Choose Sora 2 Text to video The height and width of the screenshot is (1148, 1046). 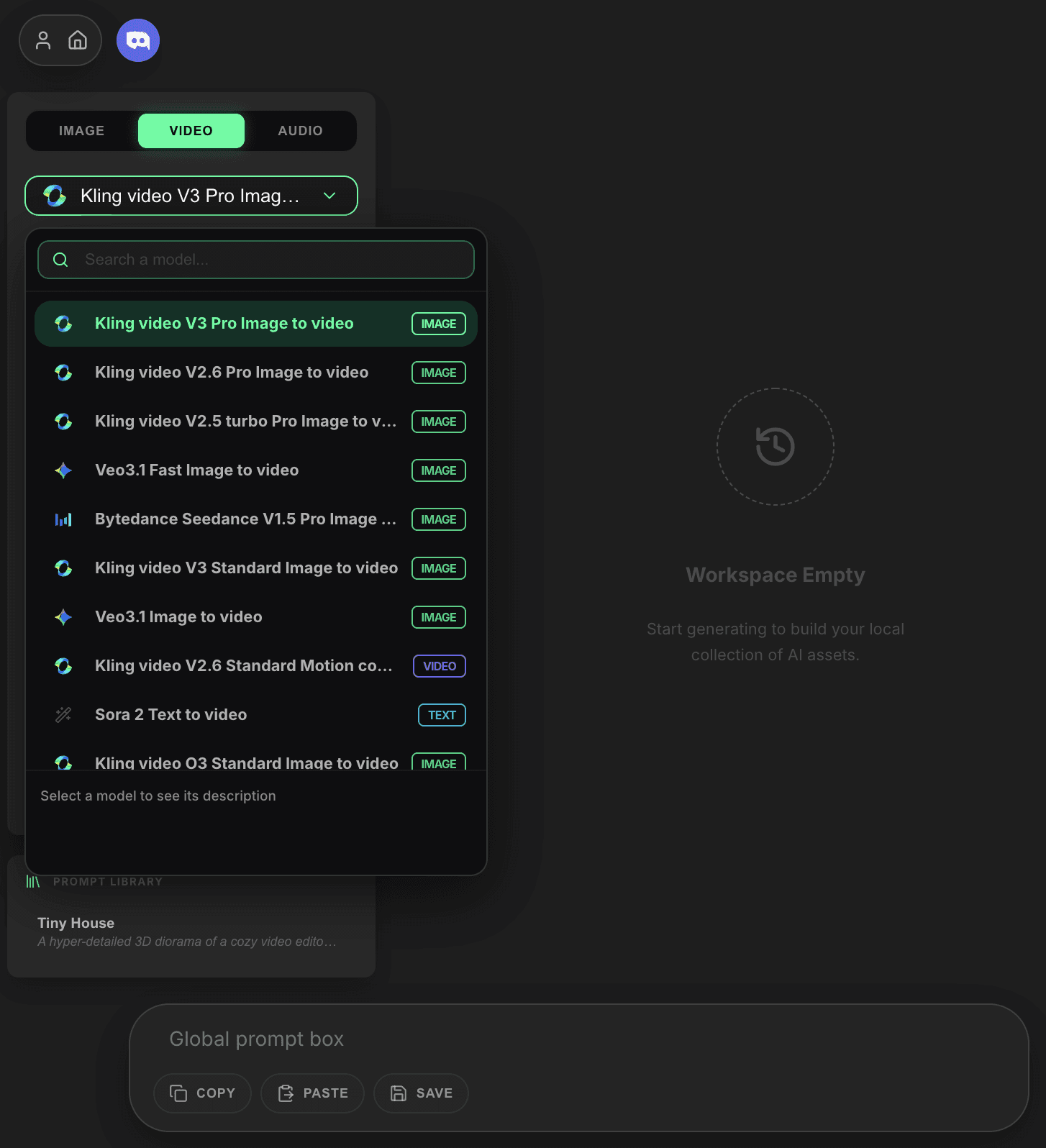click(x=256, y=715)
